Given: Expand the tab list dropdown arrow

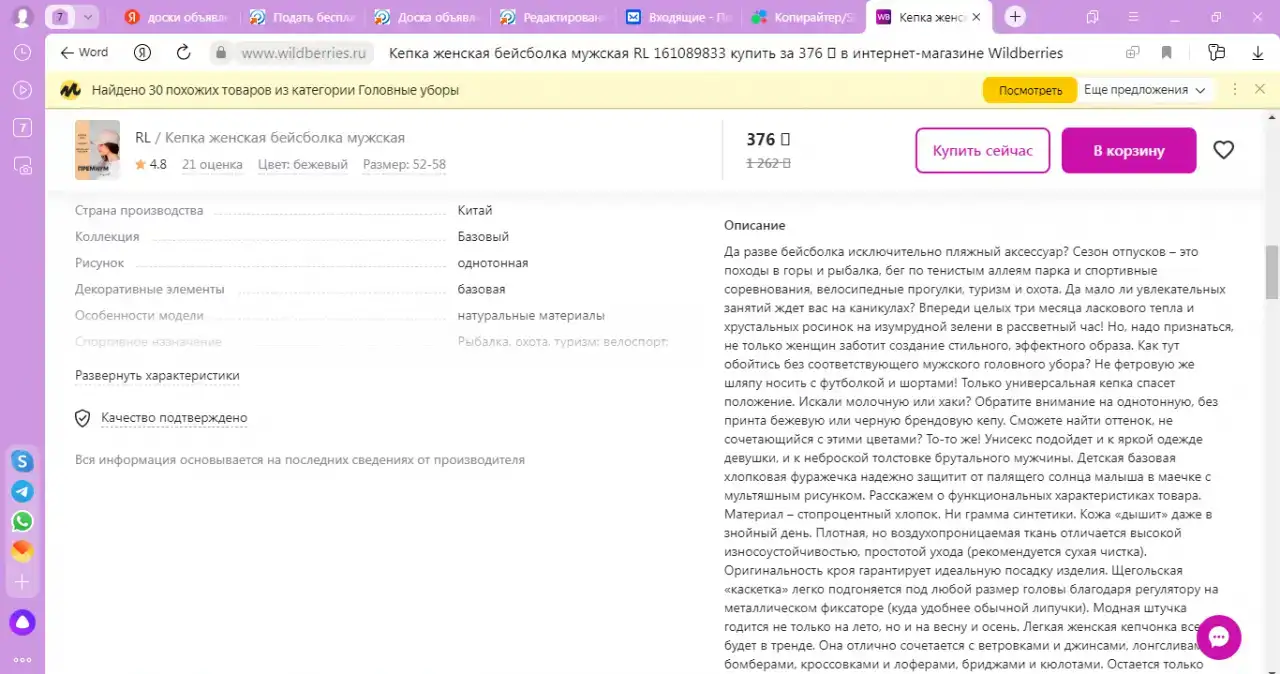Looking at the screenshot, I should [88, 17].
